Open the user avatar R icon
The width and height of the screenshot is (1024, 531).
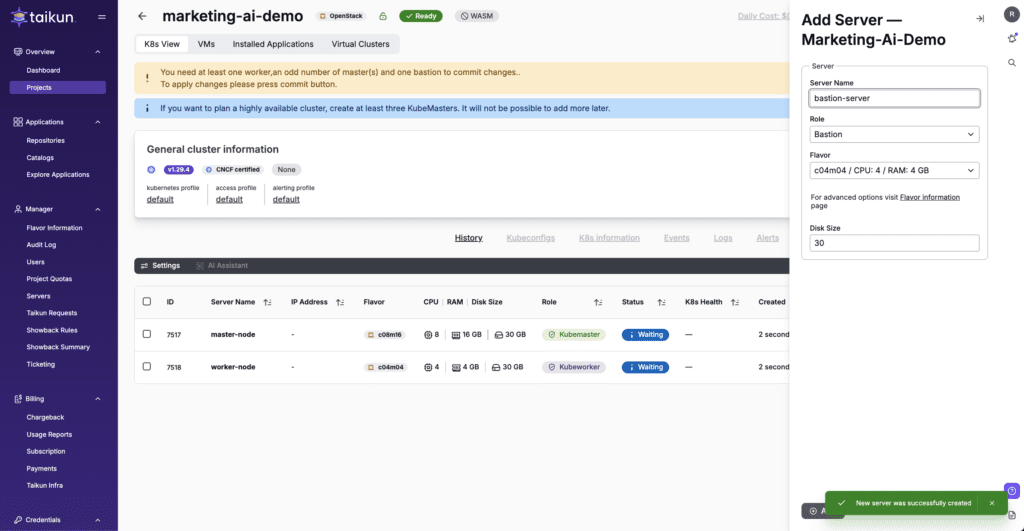pyautogui.click(x=1011, y=14)
